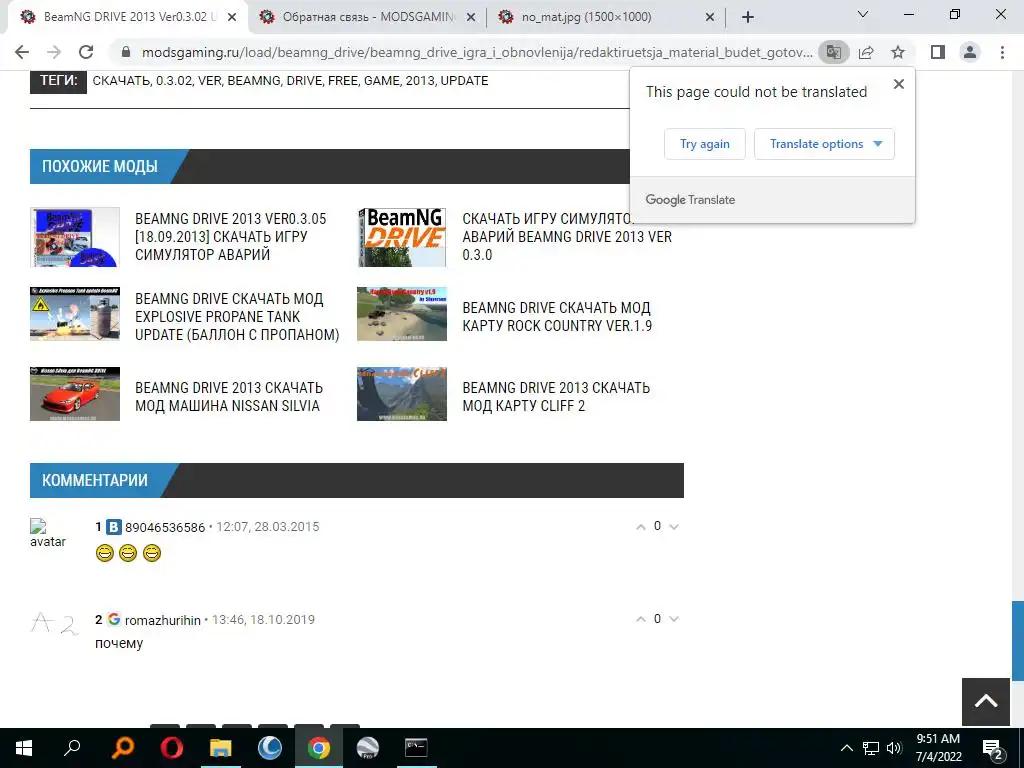The width and height of the screenshot is (1024, 768).
Task: Upvote comment by 89046536586
Action: 641,527
